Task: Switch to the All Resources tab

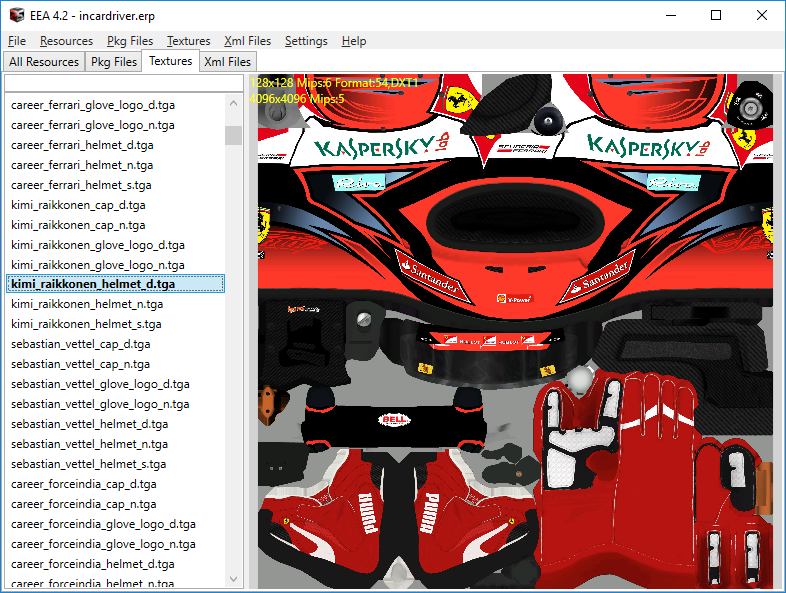Action: coord(43,62)
